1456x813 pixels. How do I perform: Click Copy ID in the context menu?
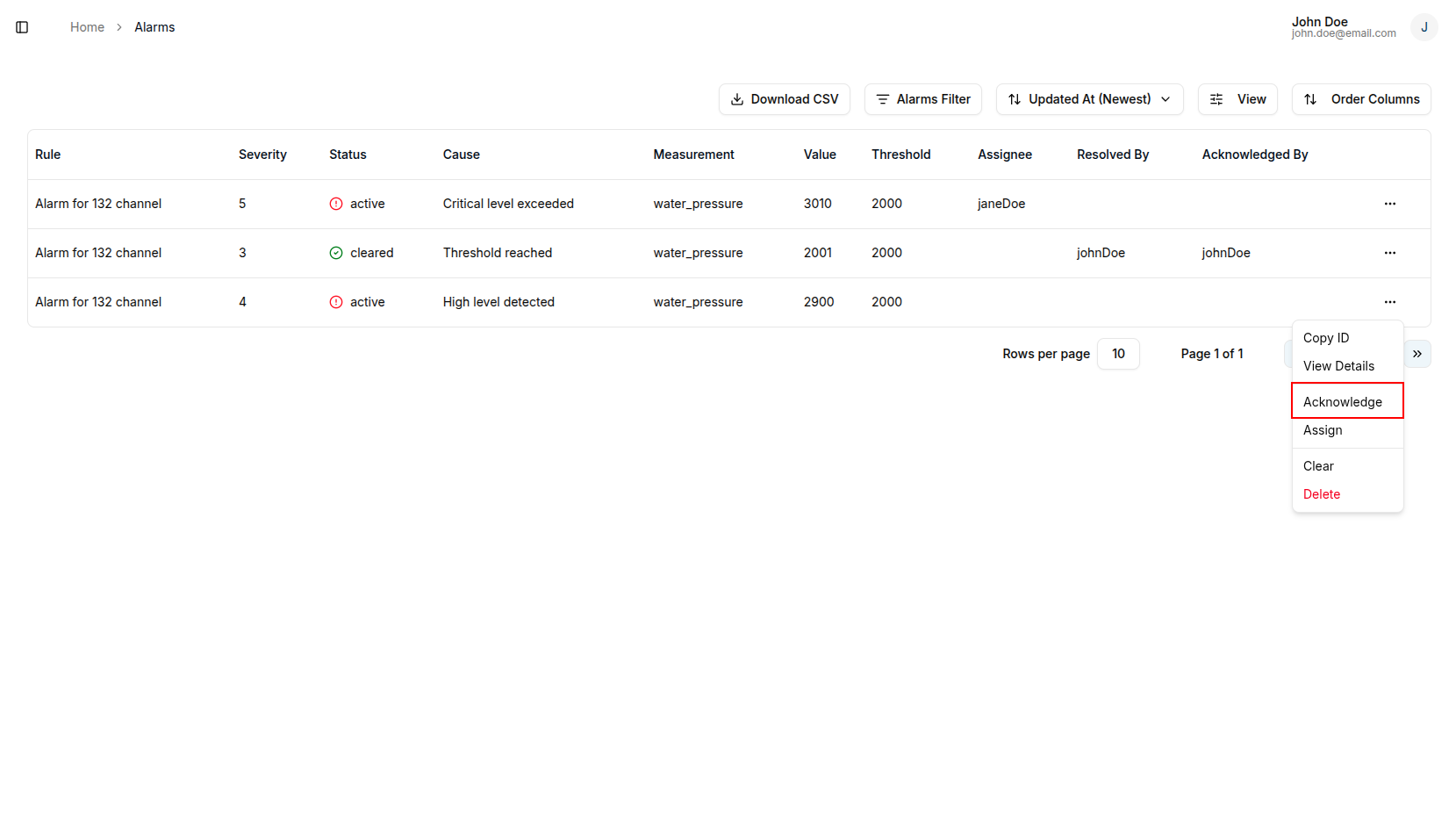tap(1325, 338)
